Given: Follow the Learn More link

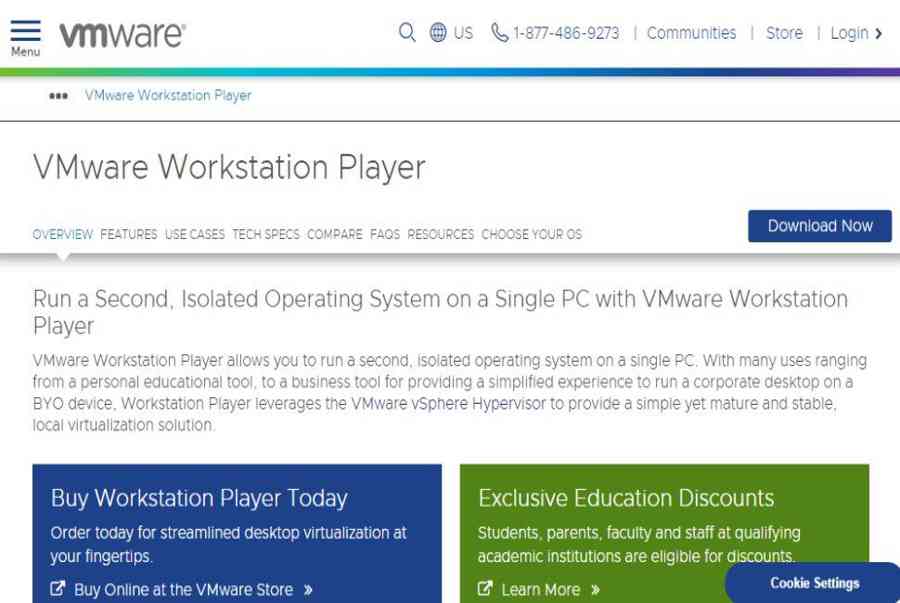Looking at the screenshot, I should [x=541, y=589].
